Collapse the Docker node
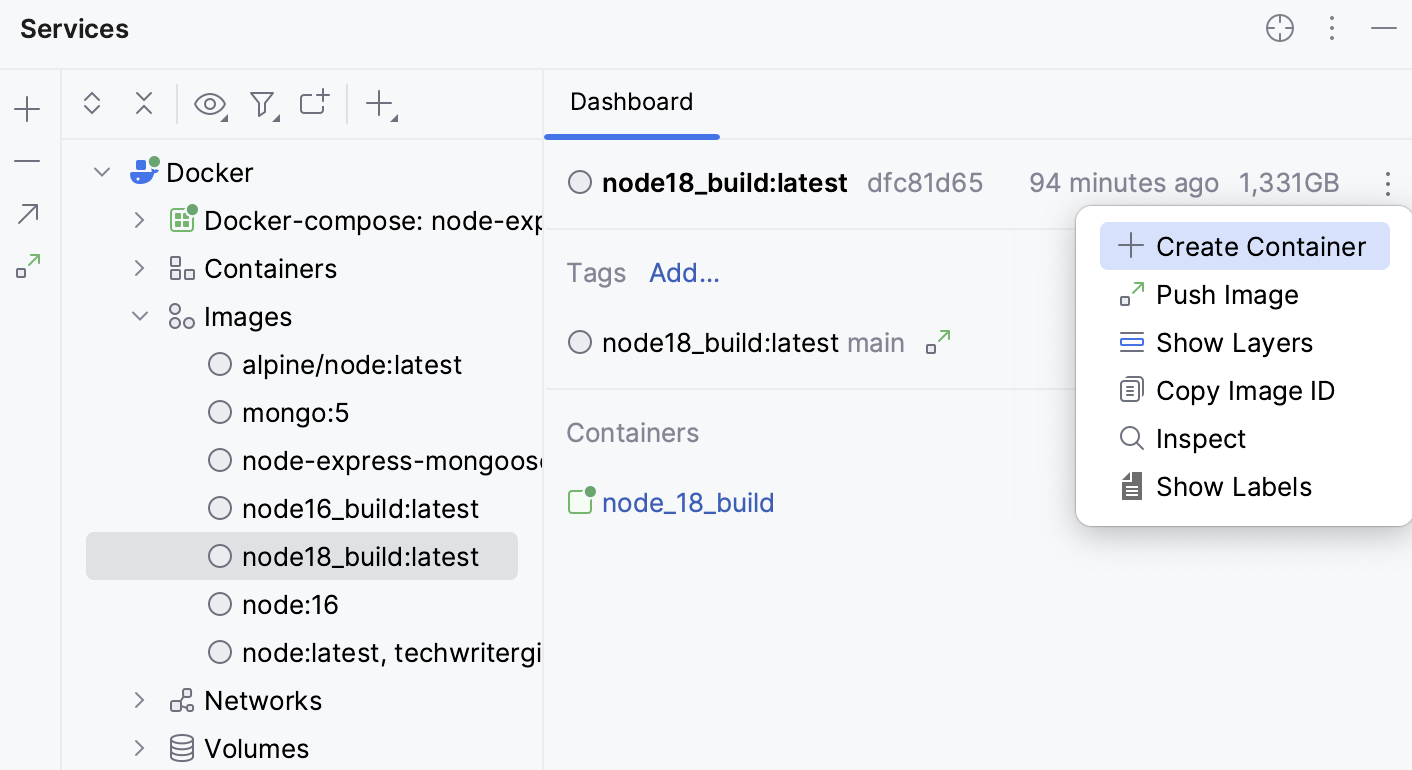 pos(101,171)
